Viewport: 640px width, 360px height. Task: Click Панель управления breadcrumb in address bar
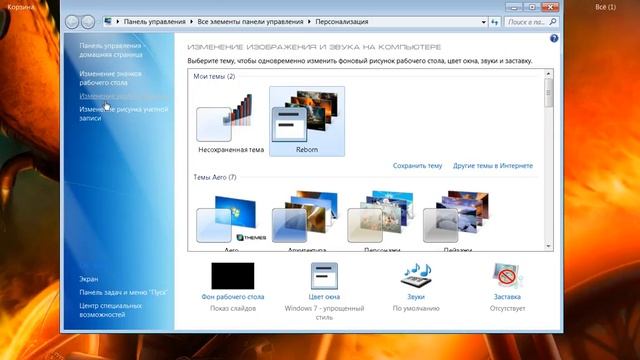154,22
